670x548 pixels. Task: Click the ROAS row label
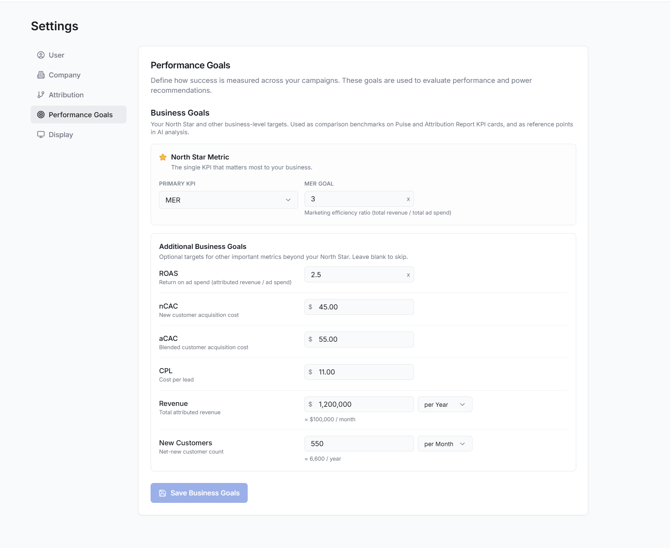tap(168, 274)
